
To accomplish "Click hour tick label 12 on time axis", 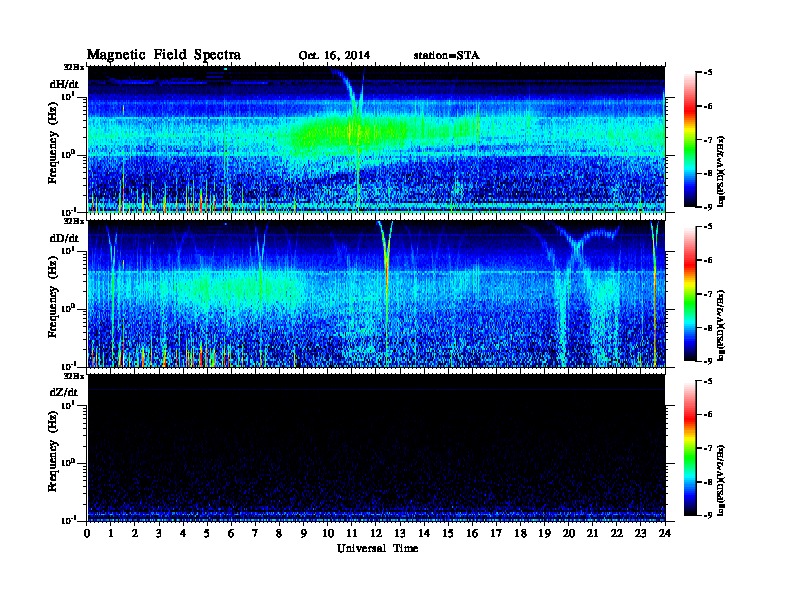I will [x=376, y=534].
